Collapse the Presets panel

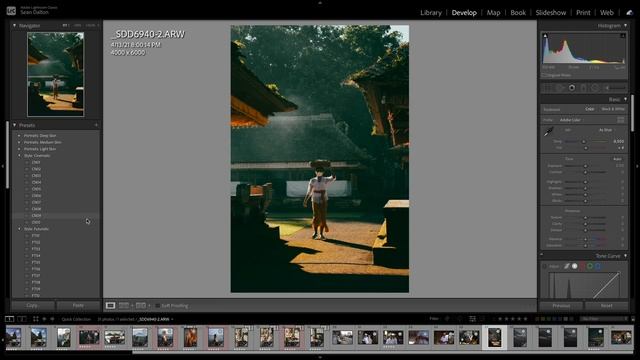(15, 125)
